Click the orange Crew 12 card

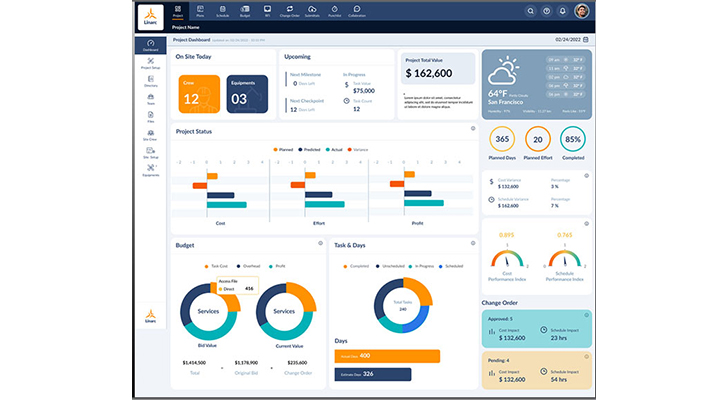(199, 94)
